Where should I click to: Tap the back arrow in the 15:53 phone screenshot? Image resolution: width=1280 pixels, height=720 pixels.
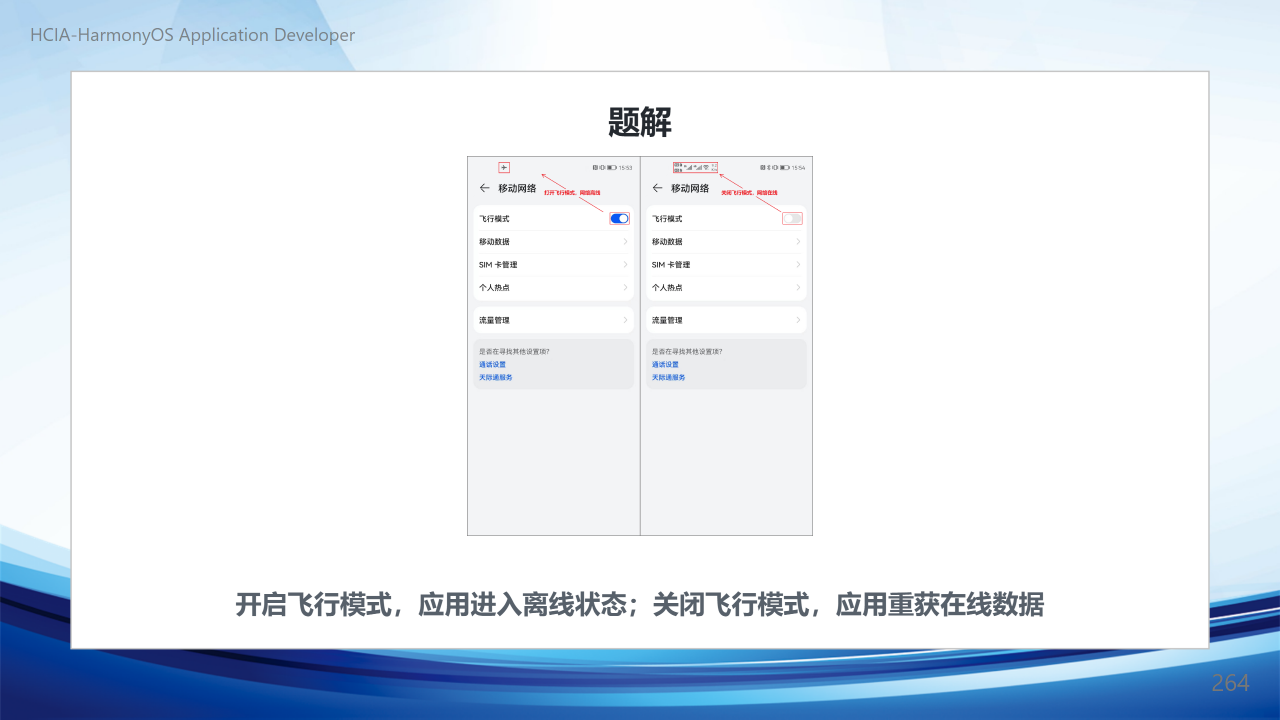coord(485,188)
